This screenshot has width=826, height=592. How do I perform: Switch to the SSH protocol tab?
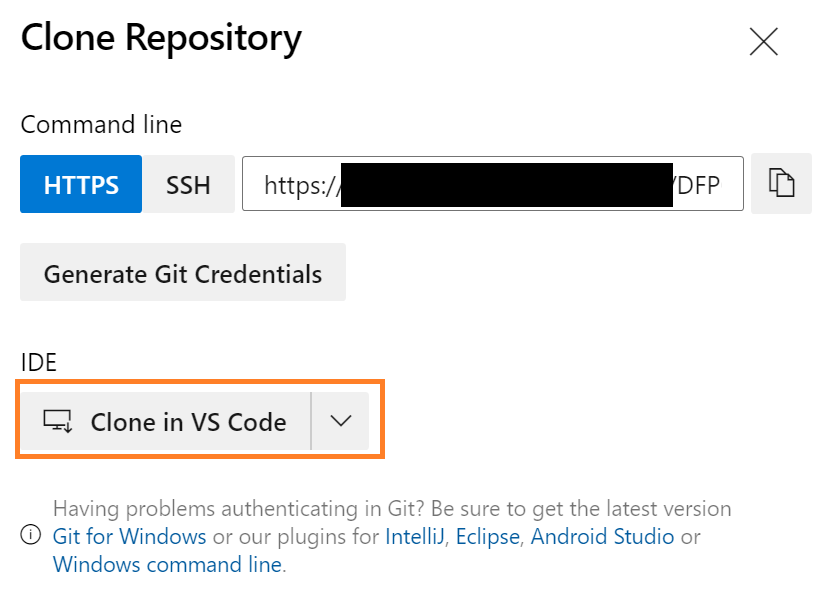coord(189,184)
